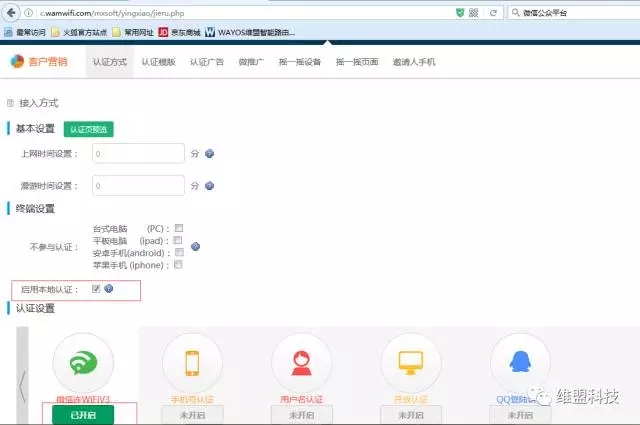Check the 安卓手机 (android) checkbox
Image resolution: width=640 pixels, height=425 pixels.
tap(178, 252)
